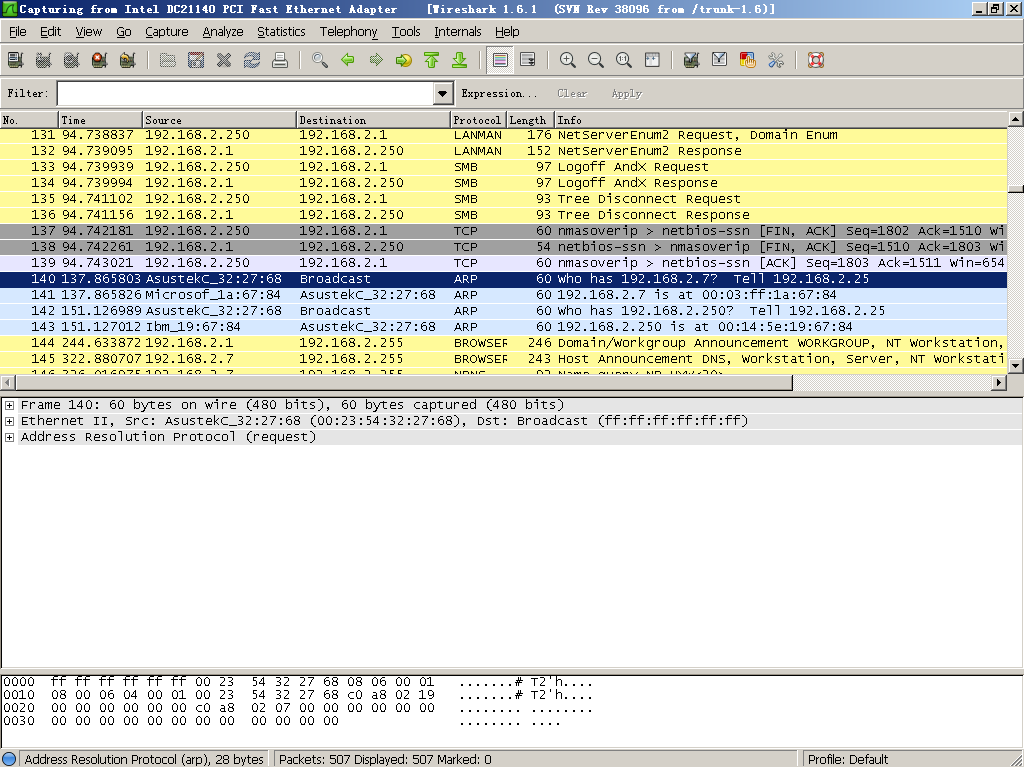
Task: Find a packet magnifier icon
Action: (320, 61)
